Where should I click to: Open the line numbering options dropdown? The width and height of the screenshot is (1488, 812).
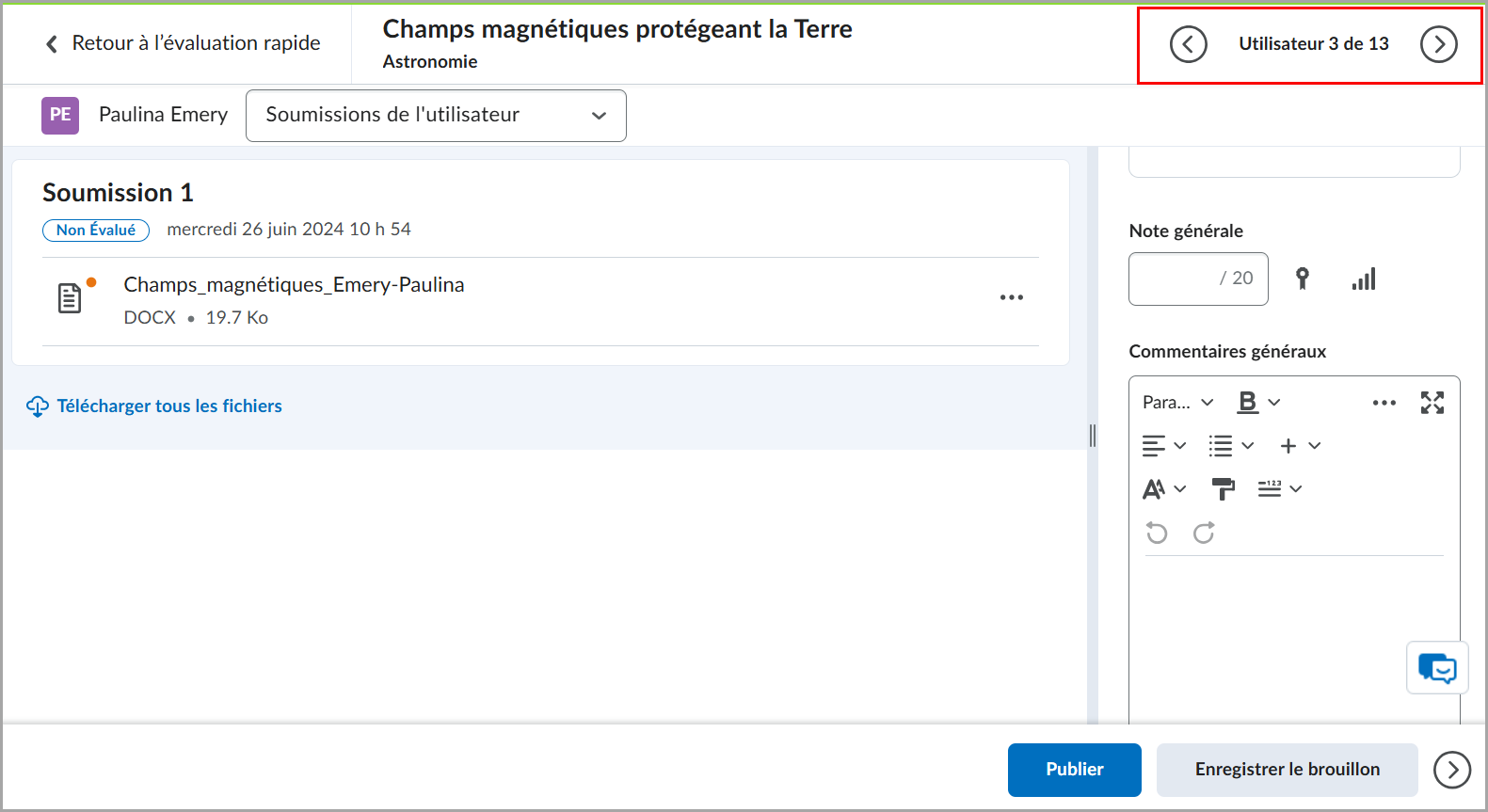point(1279,489)
